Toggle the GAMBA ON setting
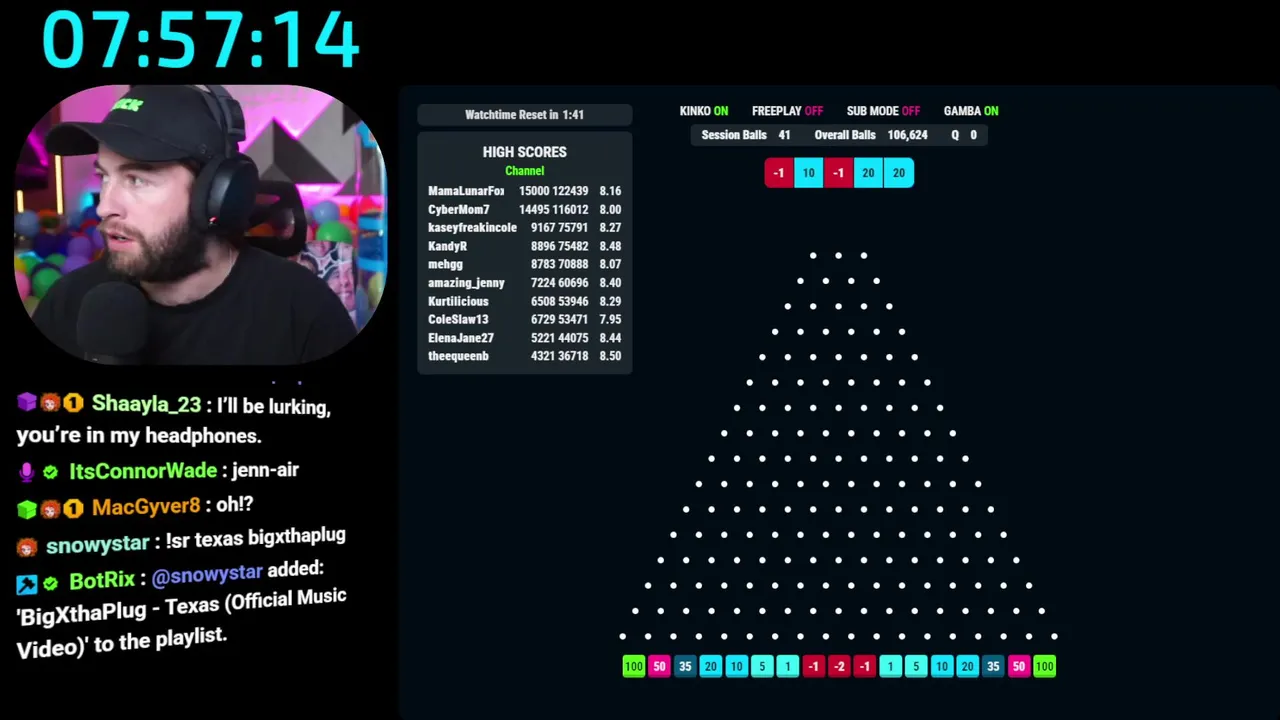The image size is (1280, 720). 971,111
